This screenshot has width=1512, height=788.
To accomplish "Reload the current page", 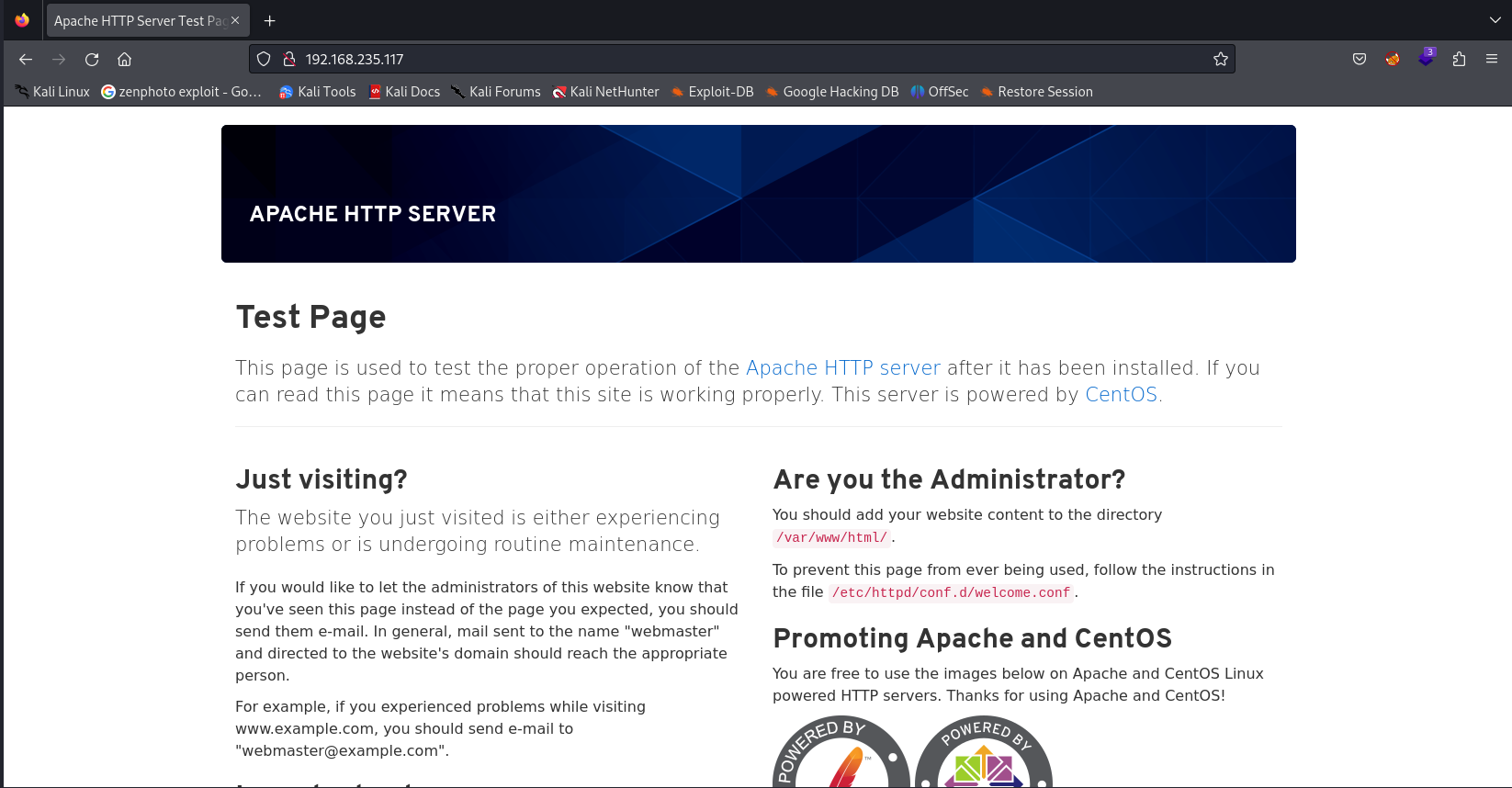I will coord(92,60).
